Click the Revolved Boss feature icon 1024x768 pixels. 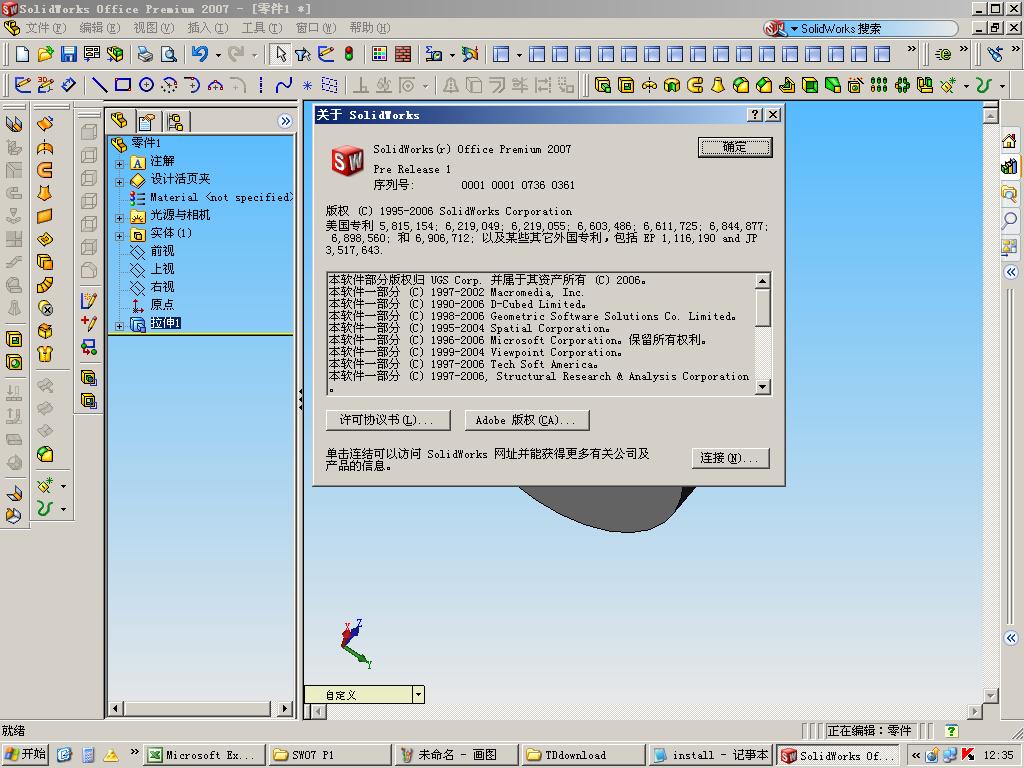[649, 85]
